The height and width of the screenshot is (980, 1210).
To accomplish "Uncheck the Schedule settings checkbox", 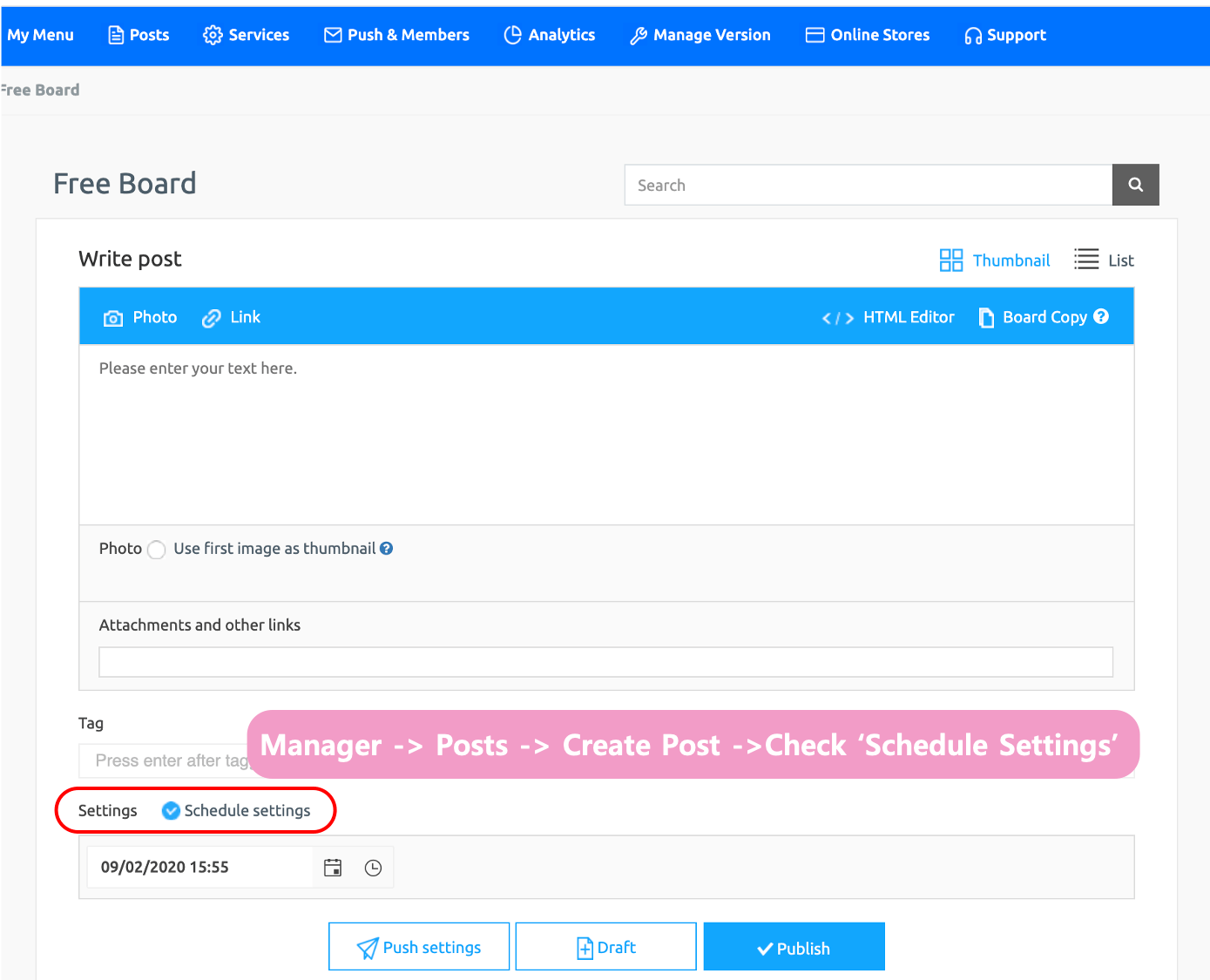I will click(x=172, y=811).
